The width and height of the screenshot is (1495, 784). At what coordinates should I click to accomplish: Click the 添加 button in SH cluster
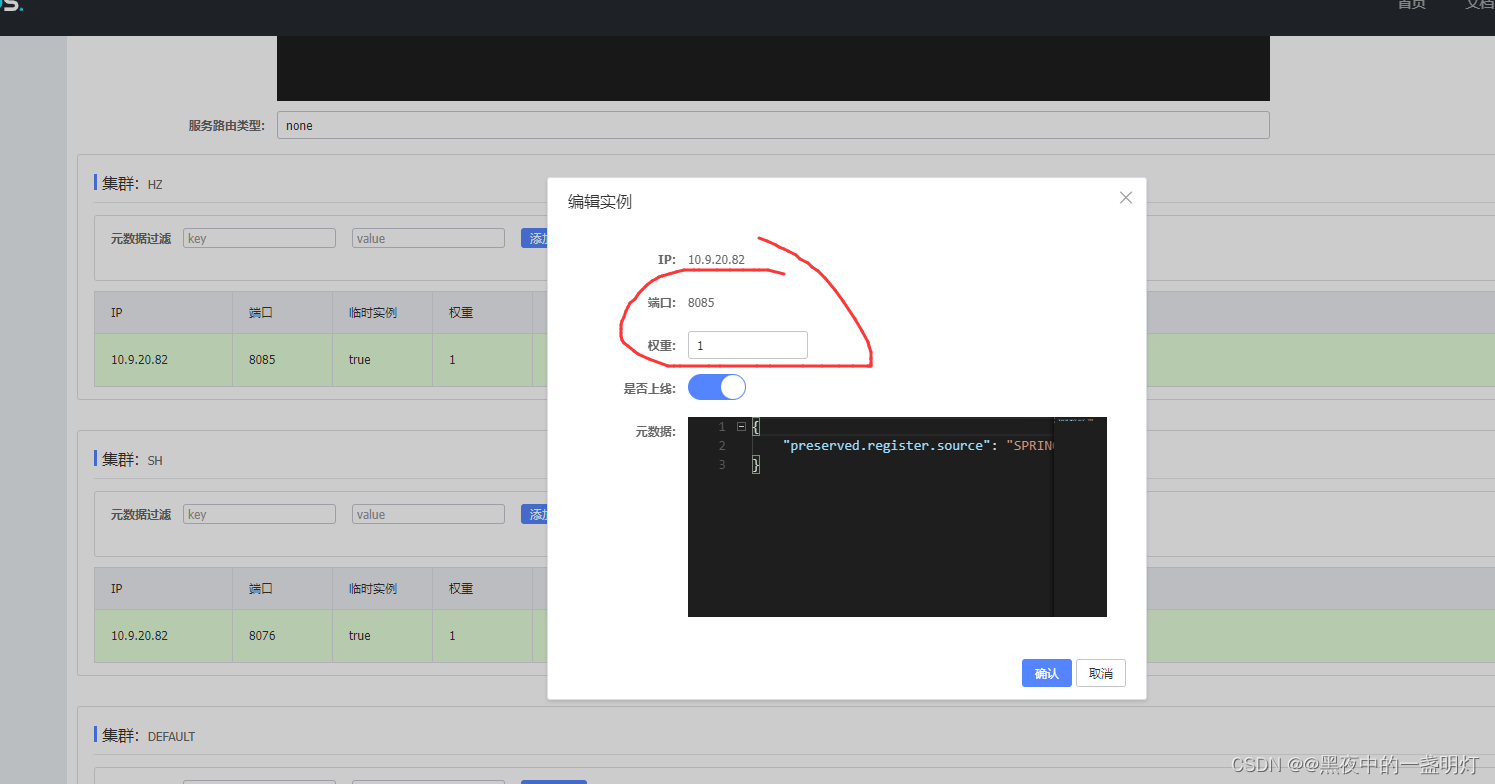(534, 514)
